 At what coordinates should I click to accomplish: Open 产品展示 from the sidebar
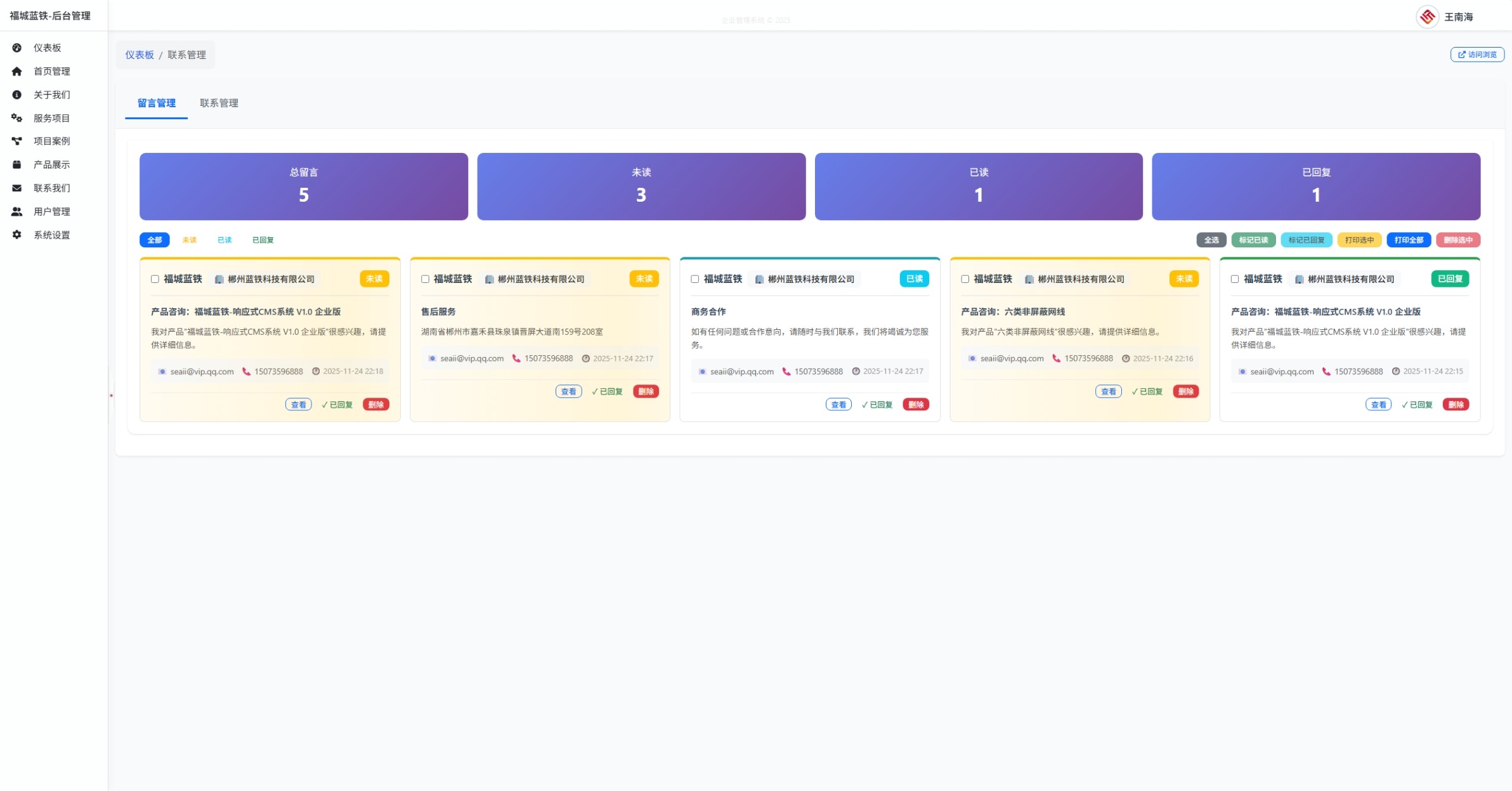click(51, 164)
